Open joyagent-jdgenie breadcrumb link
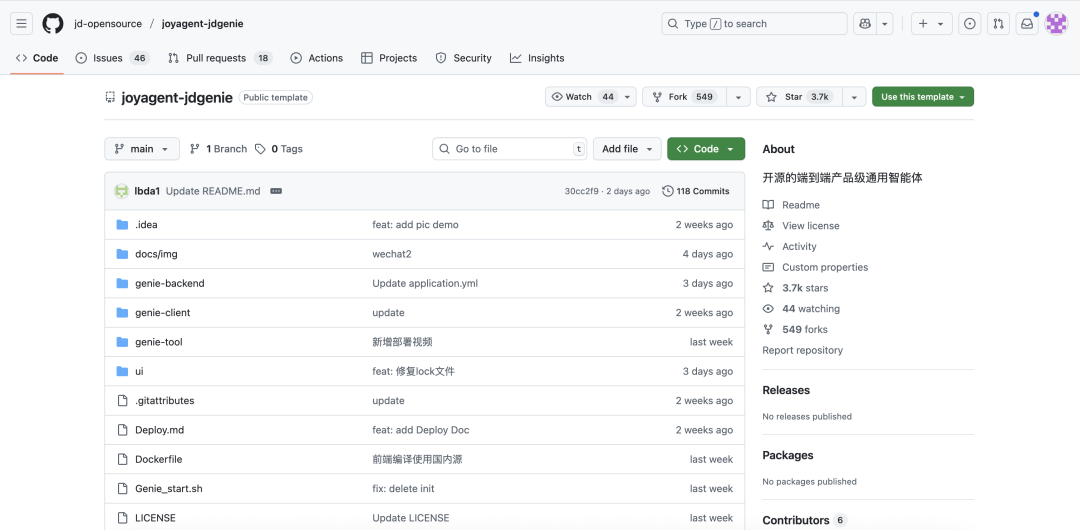 pyautogui.click(x=202, y=23)
